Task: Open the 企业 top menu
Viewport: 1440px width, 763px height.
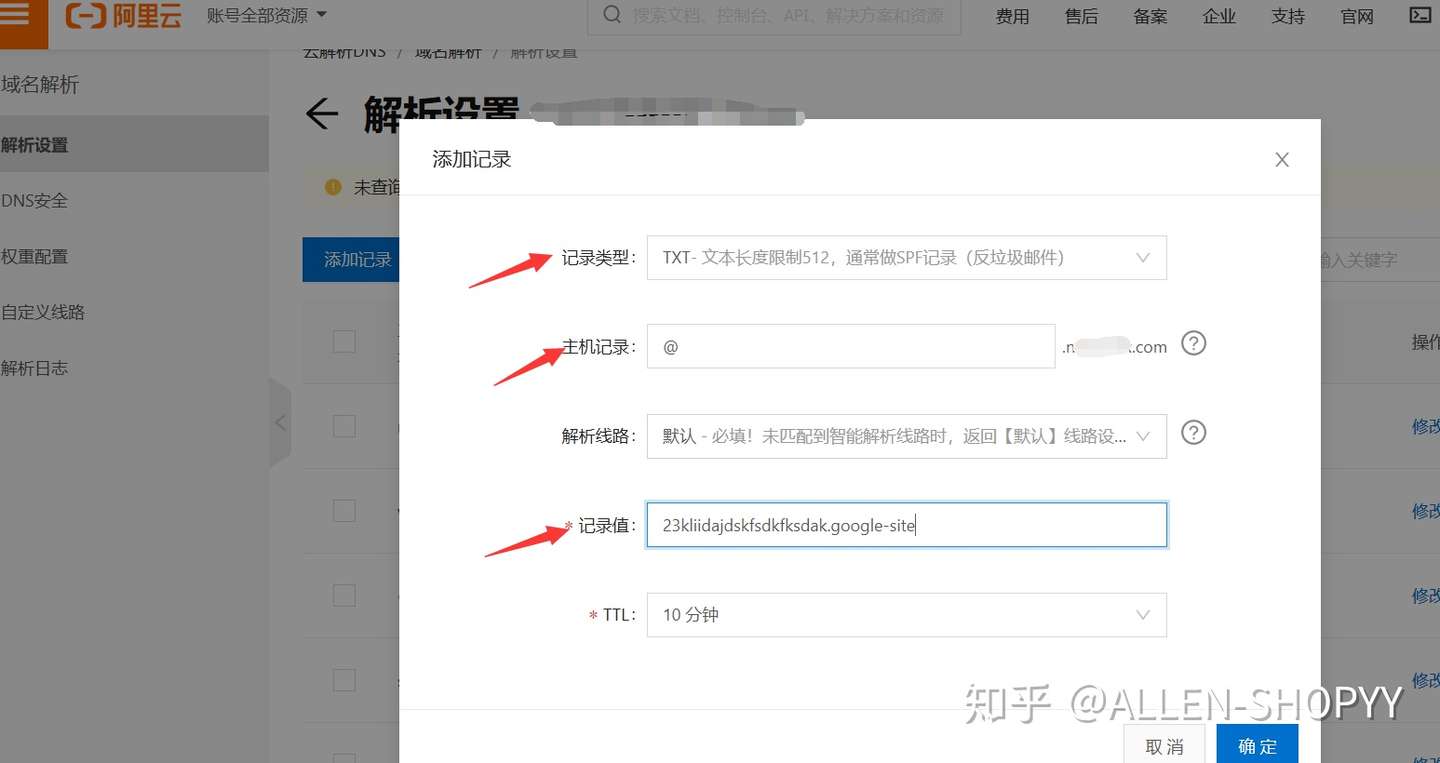Action: pos(1219,16)
